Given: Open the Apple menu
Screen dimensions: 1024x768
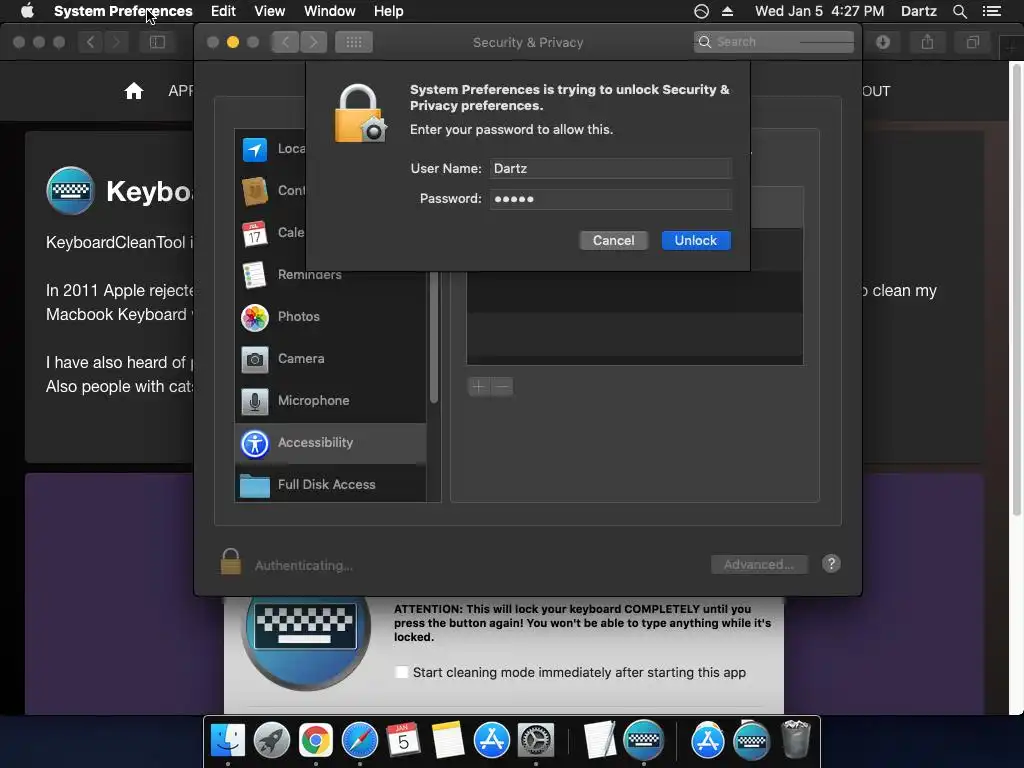Looking at the screenshot, I should tap(27, 11).
